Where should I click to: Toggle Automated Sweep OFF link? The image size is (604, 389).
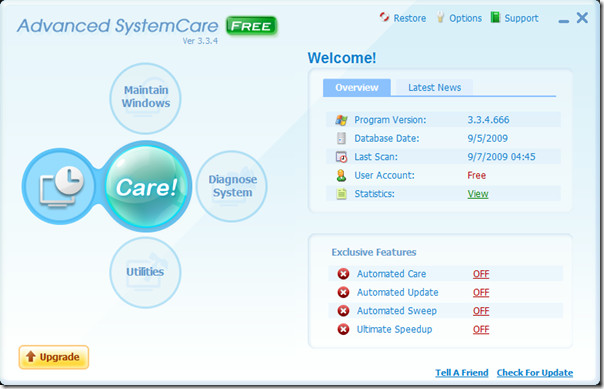(481, 311)
